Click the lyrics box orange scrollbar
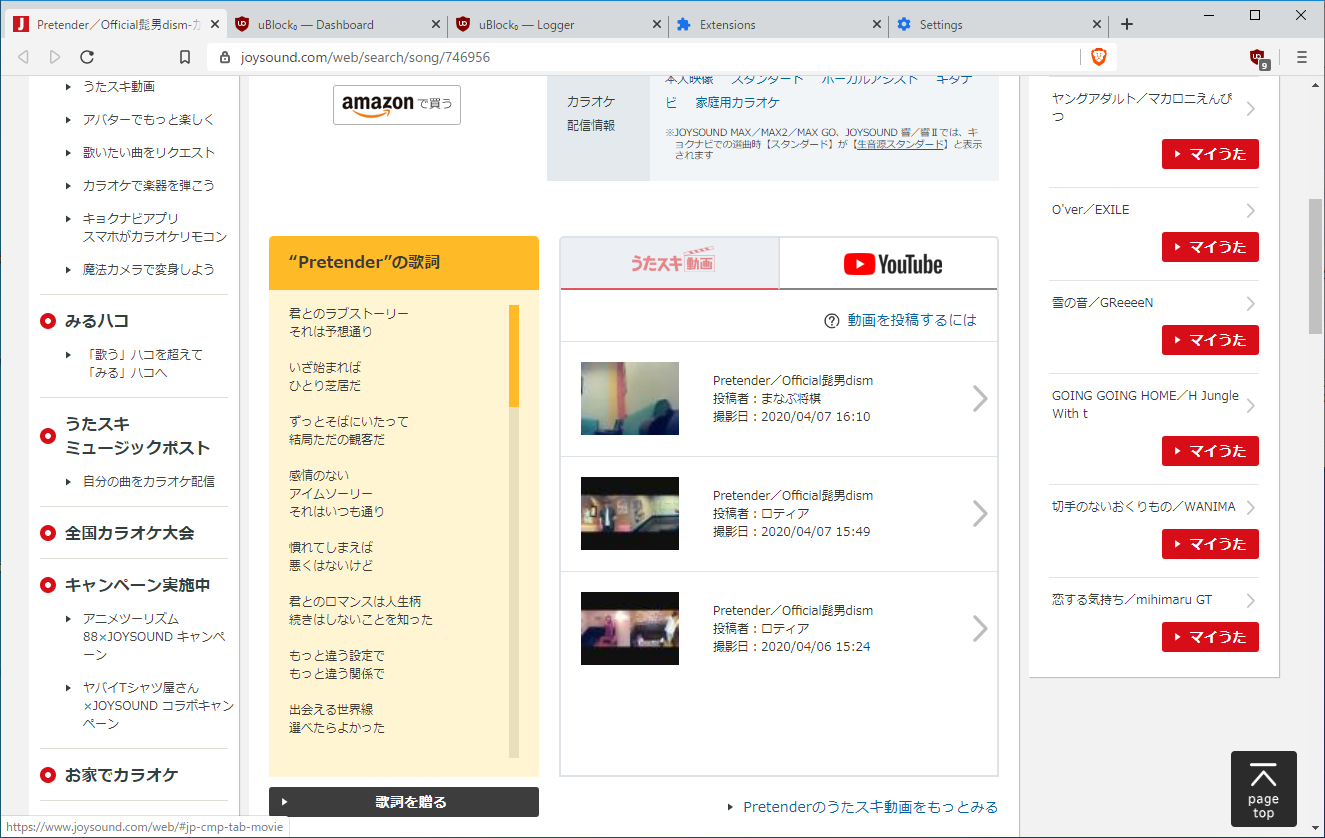Image resolution: width=1325 pixels, height=838 pixels. [514, 356]
